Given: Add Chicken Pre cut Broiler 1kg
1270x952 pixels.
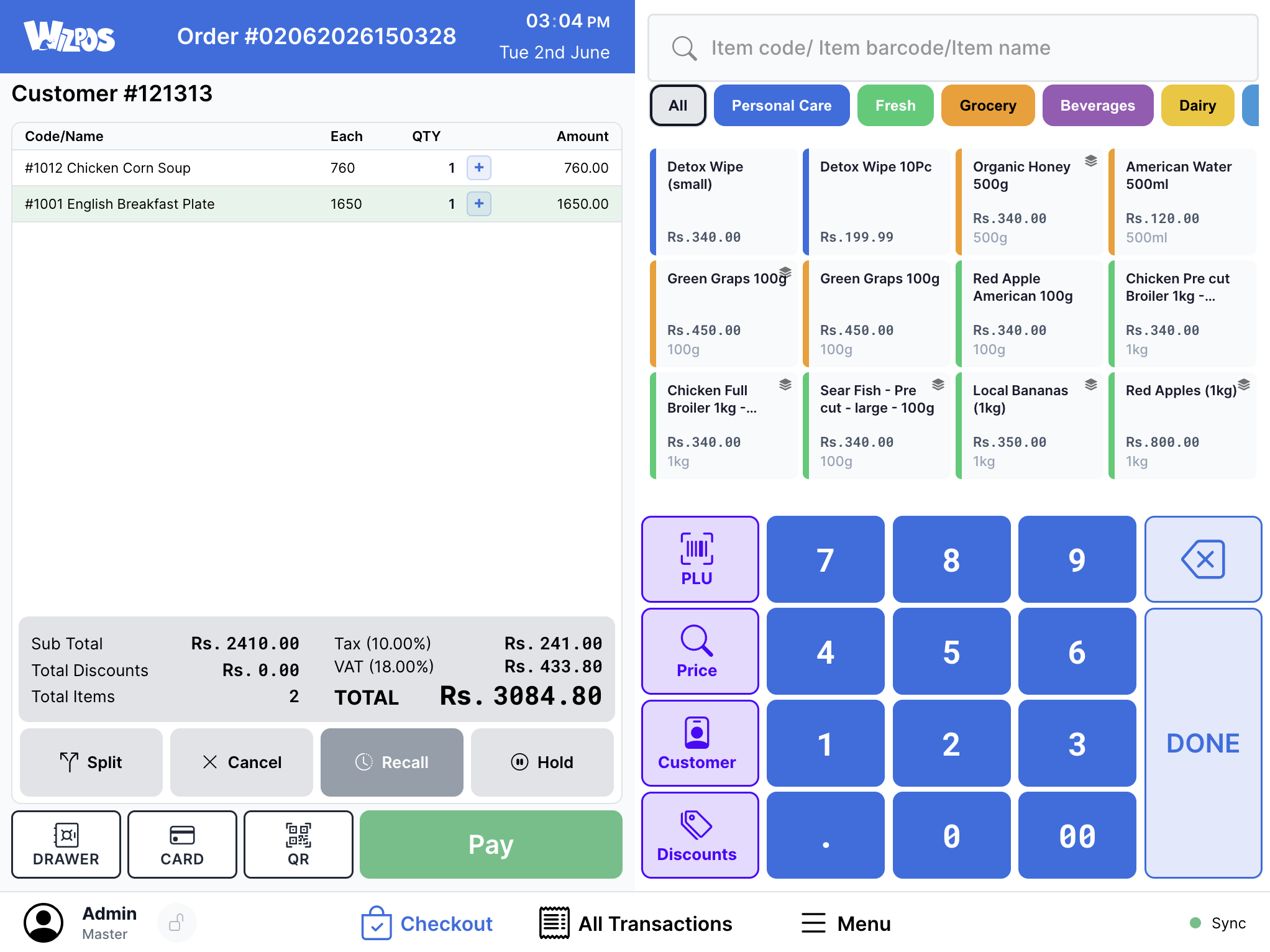Looking at the screenshot, I should click(x=1182, y=313).
